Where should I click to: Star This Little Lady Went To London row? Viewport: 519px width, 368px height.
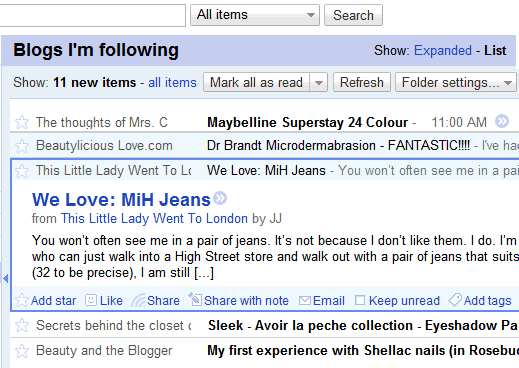[22, 171]
